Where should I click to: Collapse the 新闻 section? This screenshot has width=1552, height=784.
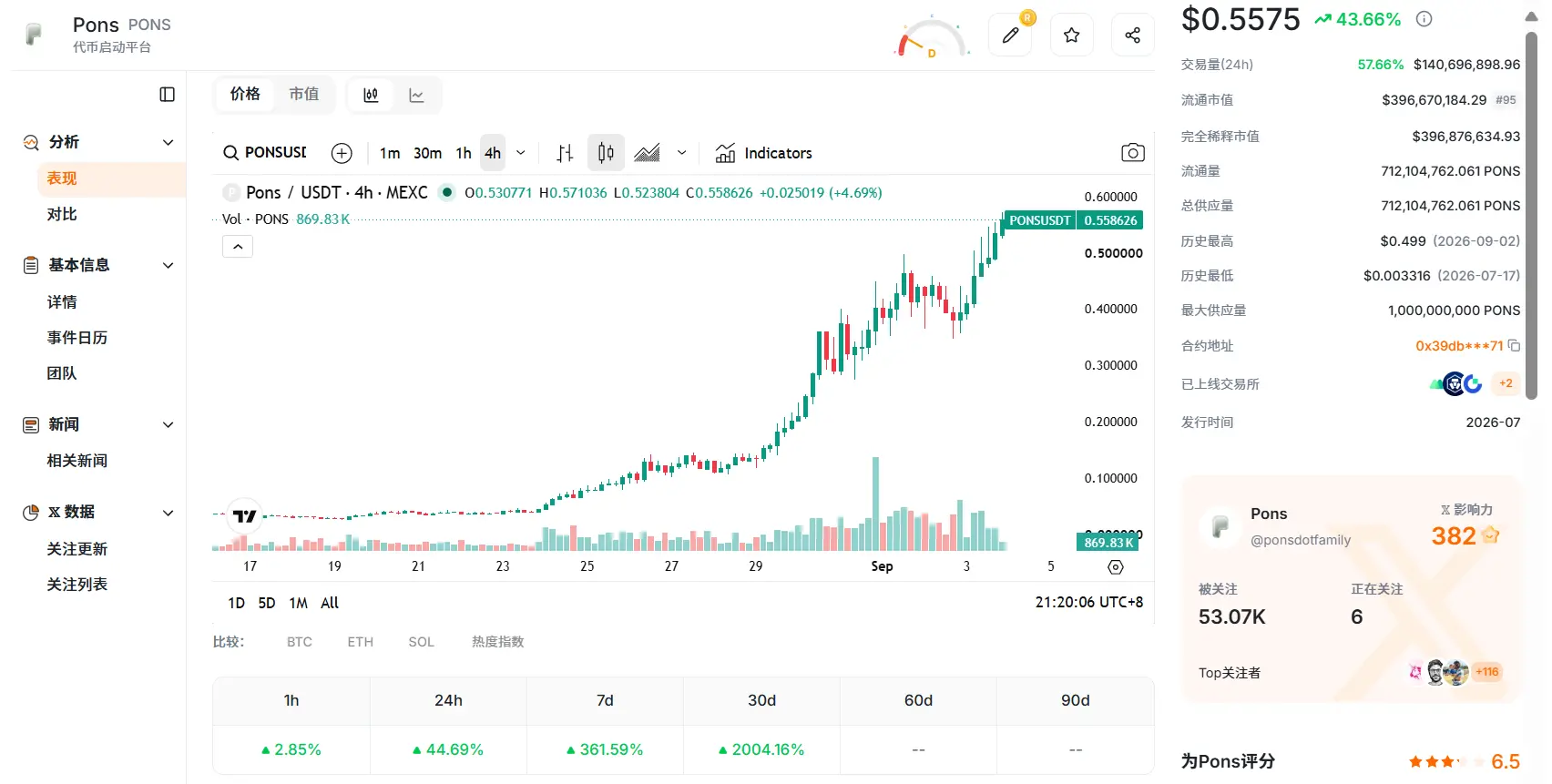[168, 424]
